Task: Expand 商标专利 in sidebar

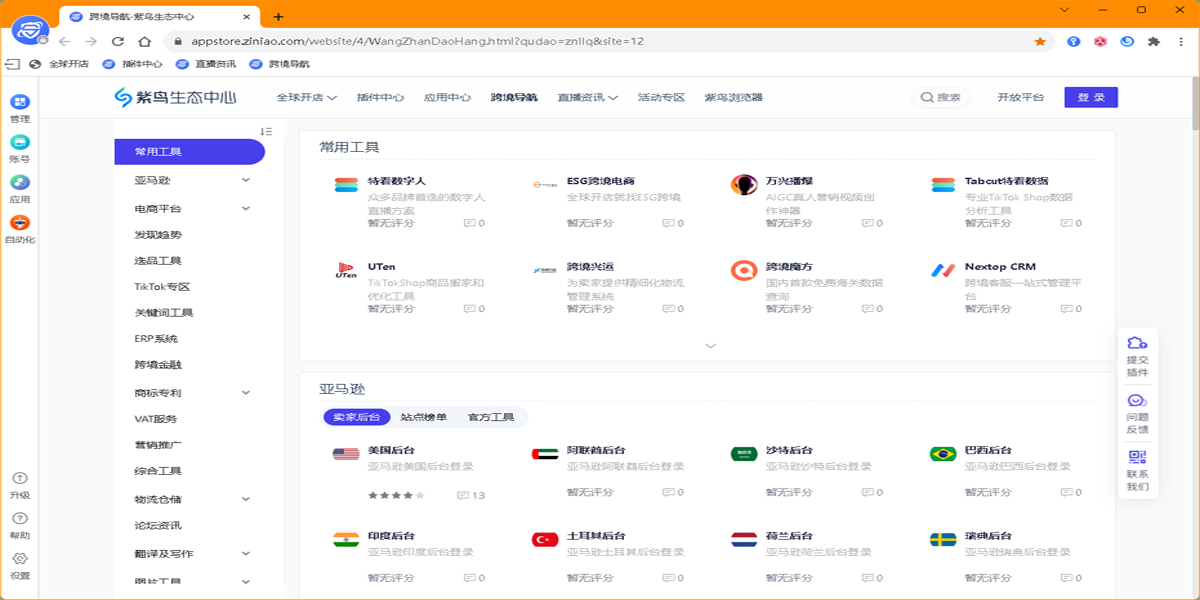Action: (x=246, y=393)
